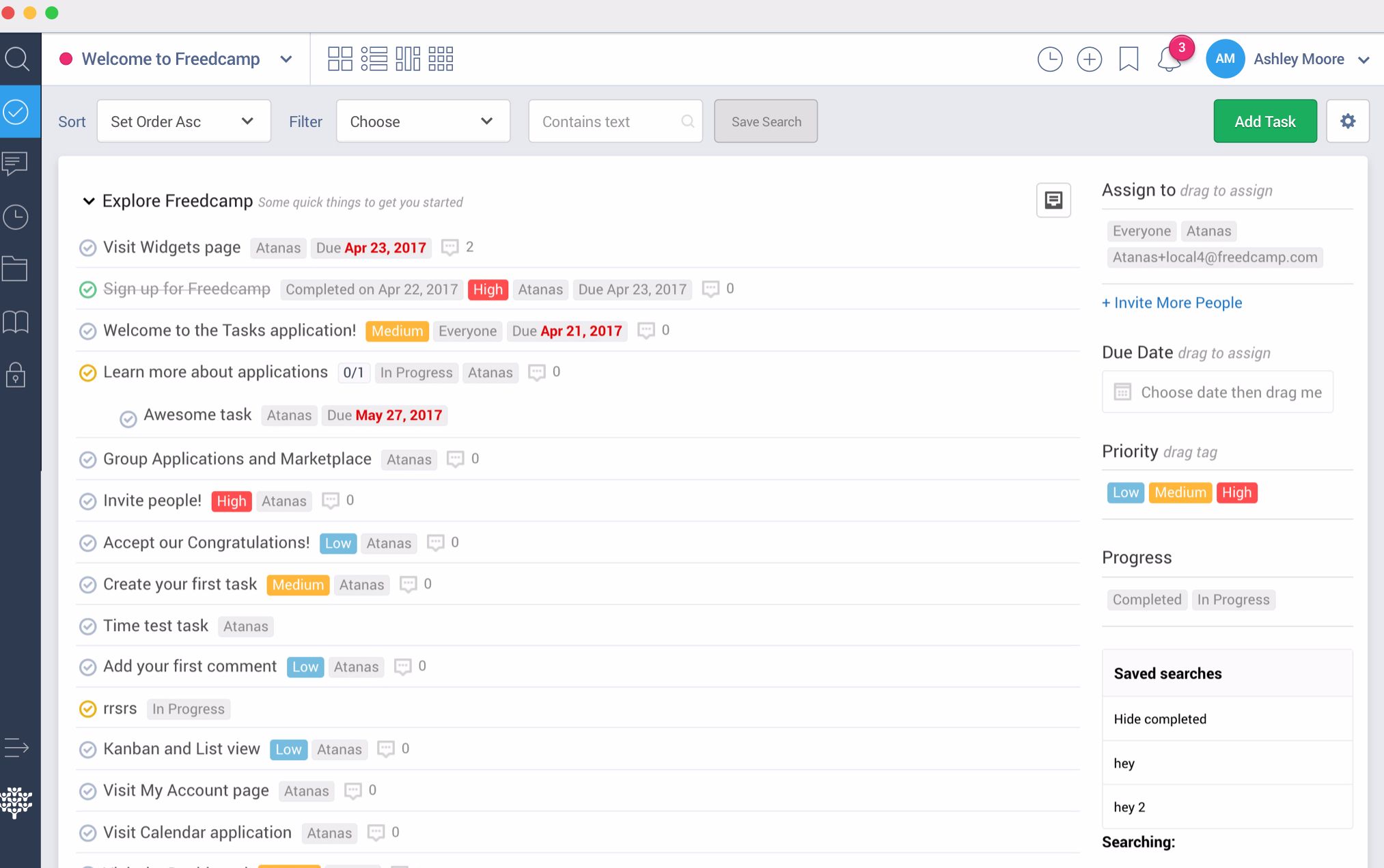The height and width of the screenshot is (868, 1384).
Task: Mark Visit Widgets page task complete
Action: 87,248
